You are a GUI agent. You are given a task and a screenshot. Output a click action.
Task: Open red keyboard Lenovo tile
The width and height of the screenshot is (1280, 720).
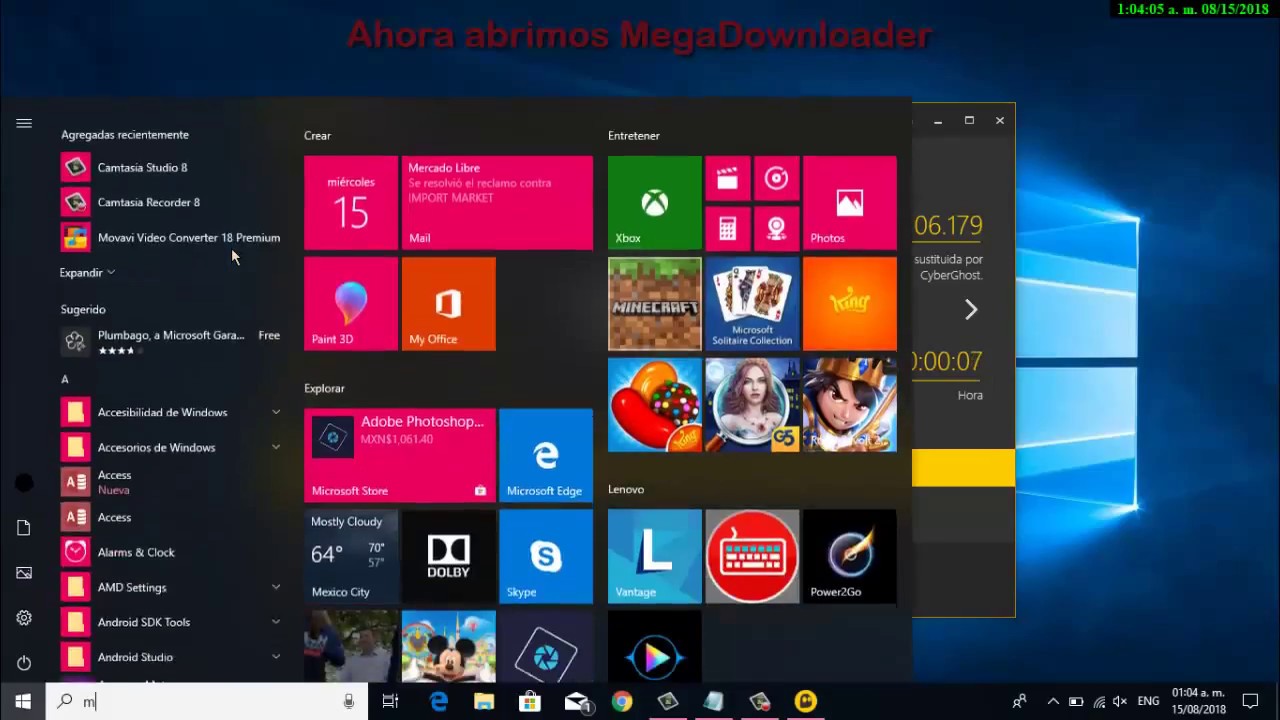(752, 557)
